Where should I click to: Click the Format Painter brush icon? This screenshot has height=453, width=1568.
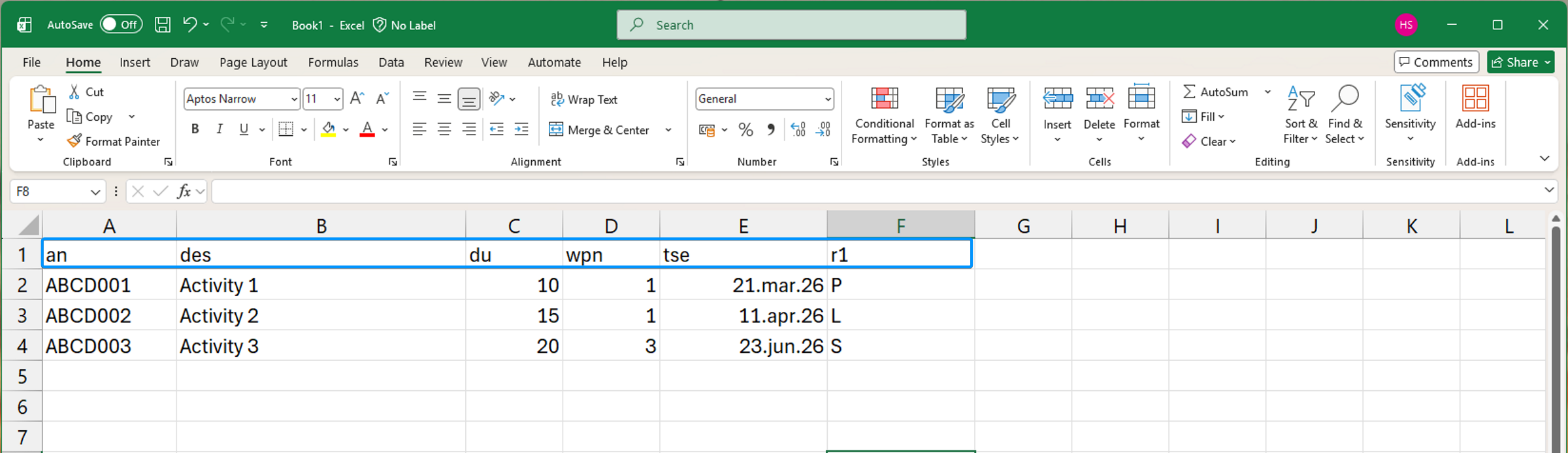click(74, 141)
